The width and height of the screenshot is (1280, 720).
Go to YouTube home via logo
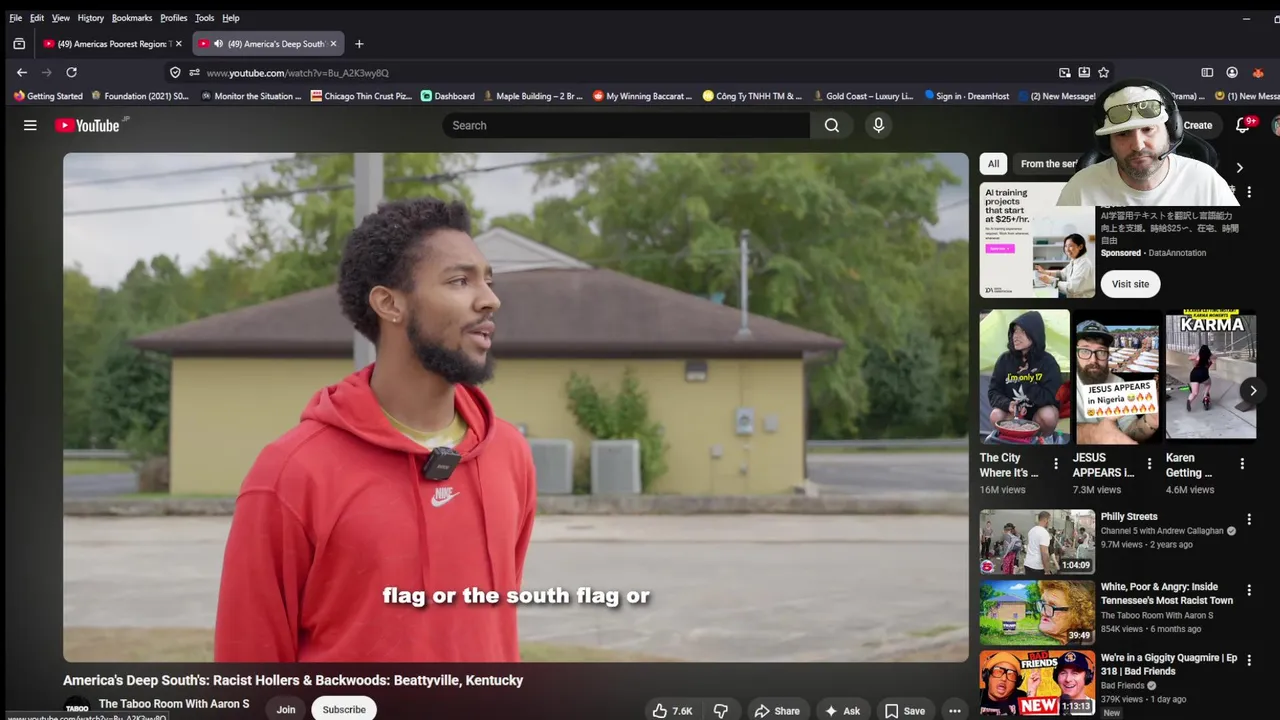coord(87,125)
